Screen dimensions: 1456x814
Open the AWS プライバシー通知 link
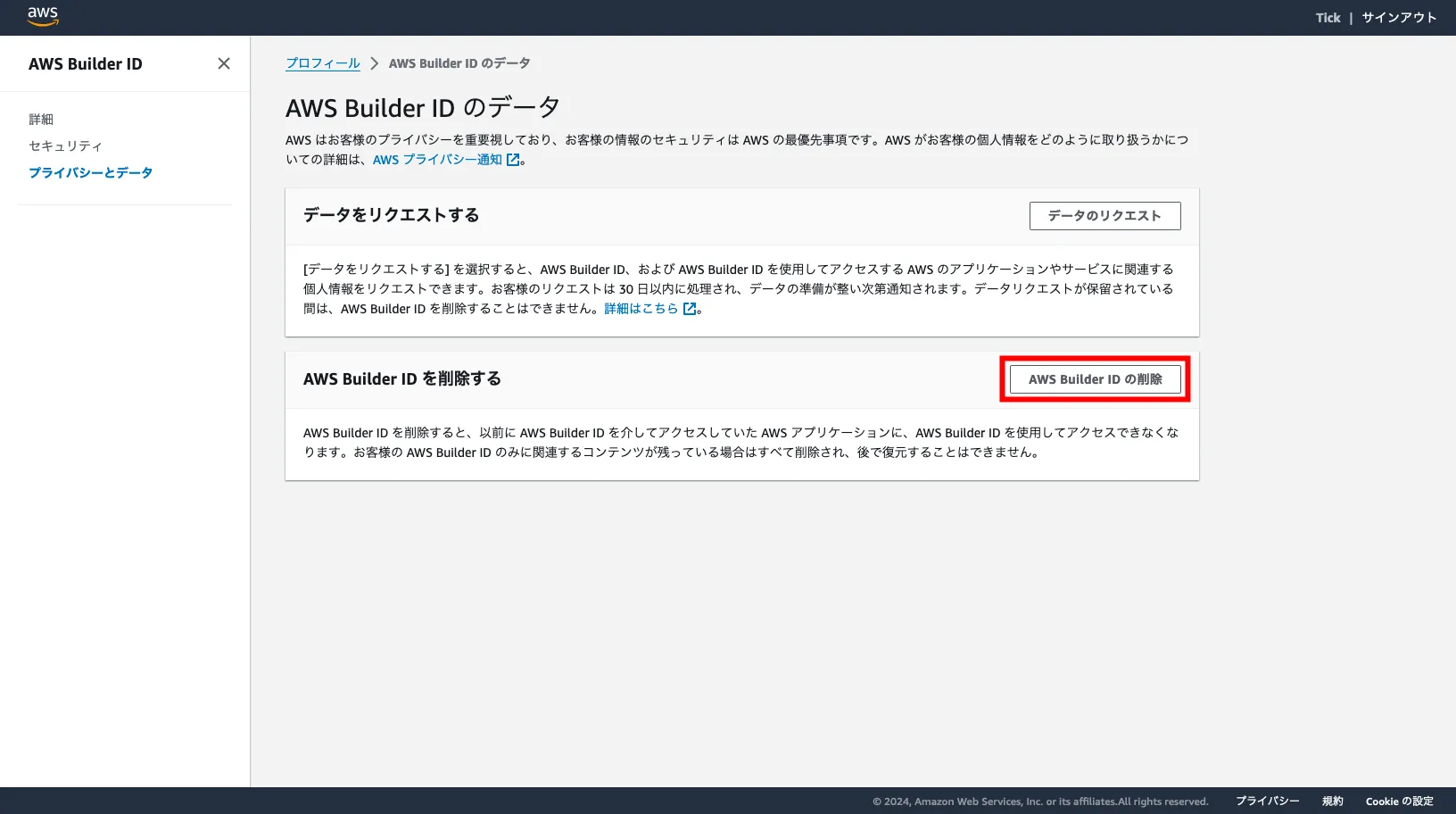coord(437,160)
